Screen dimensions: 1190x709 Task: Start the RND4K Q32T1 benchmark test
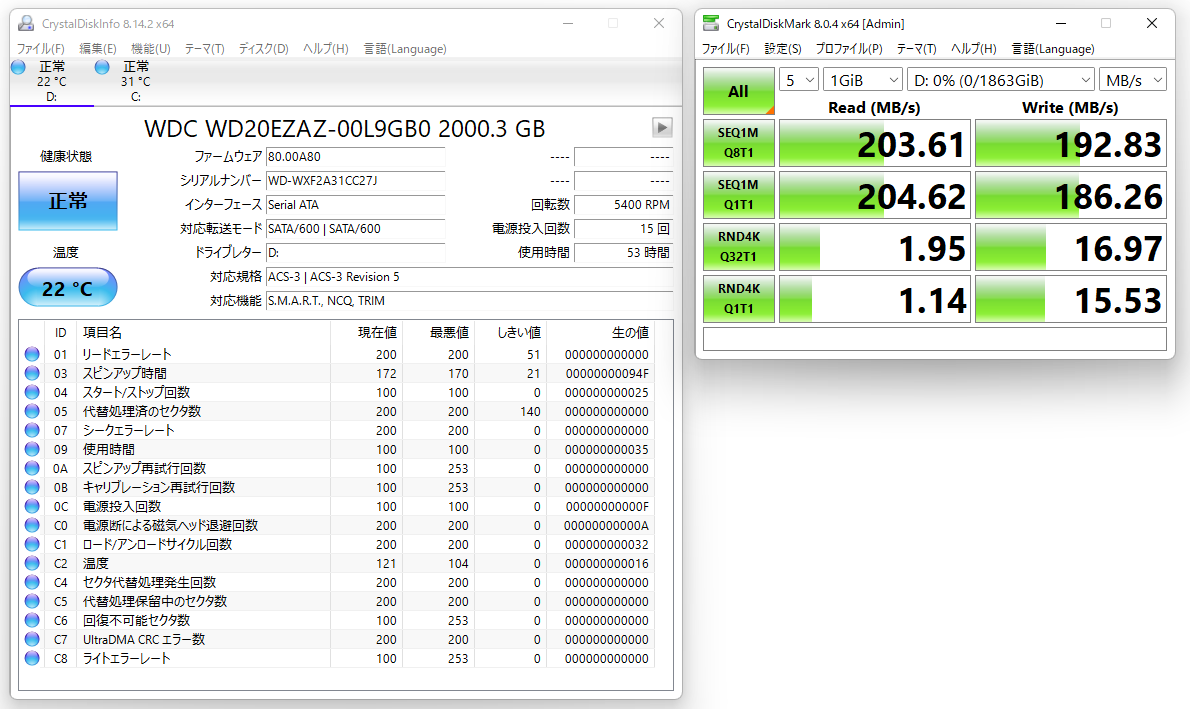point(738,247)
